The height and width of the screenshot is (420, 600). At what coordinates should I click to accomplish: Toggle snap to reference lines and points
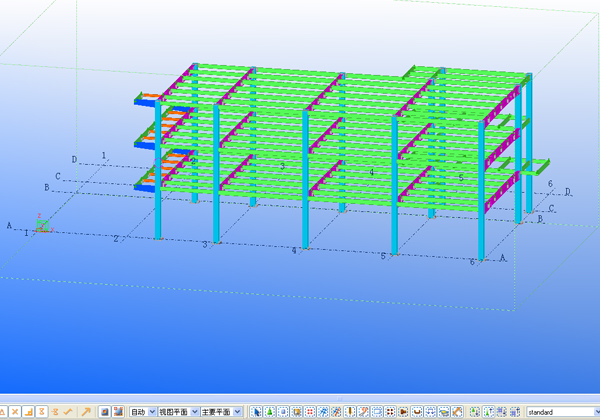coord(104,412)
